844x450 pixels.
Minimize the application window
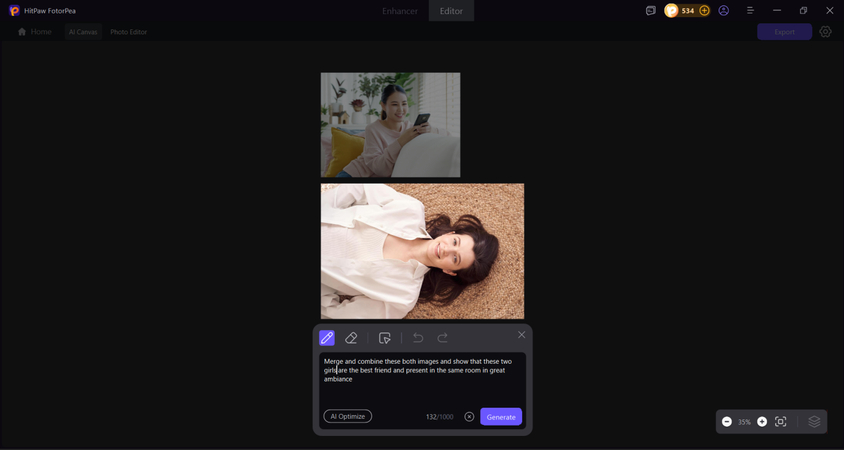click(777, 10)
